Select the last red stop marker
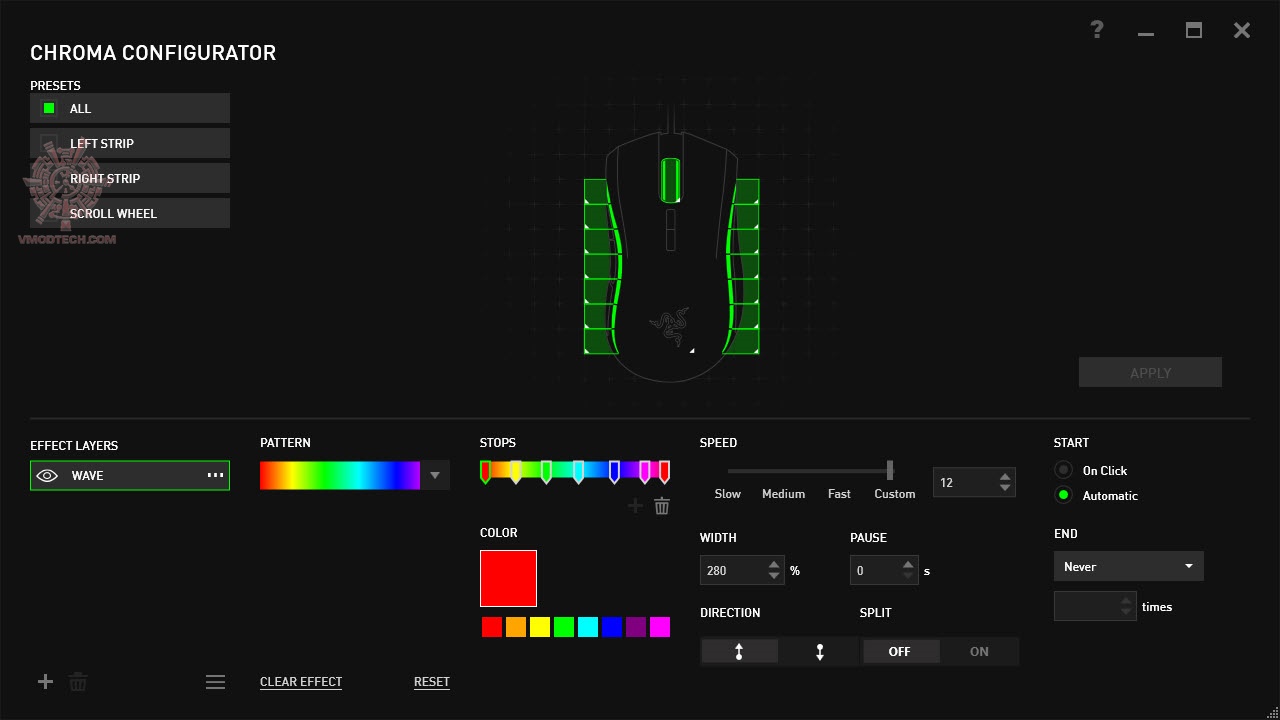Image resolution: width=1280 pixels, height=720 pixels. 664,471
